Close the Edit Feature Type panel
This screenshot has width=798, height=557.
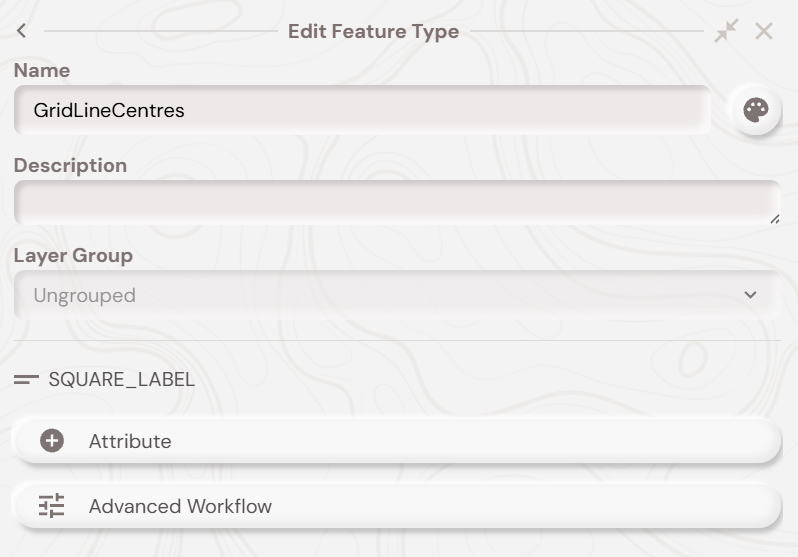pyautogui.click(x=764, y=31)
